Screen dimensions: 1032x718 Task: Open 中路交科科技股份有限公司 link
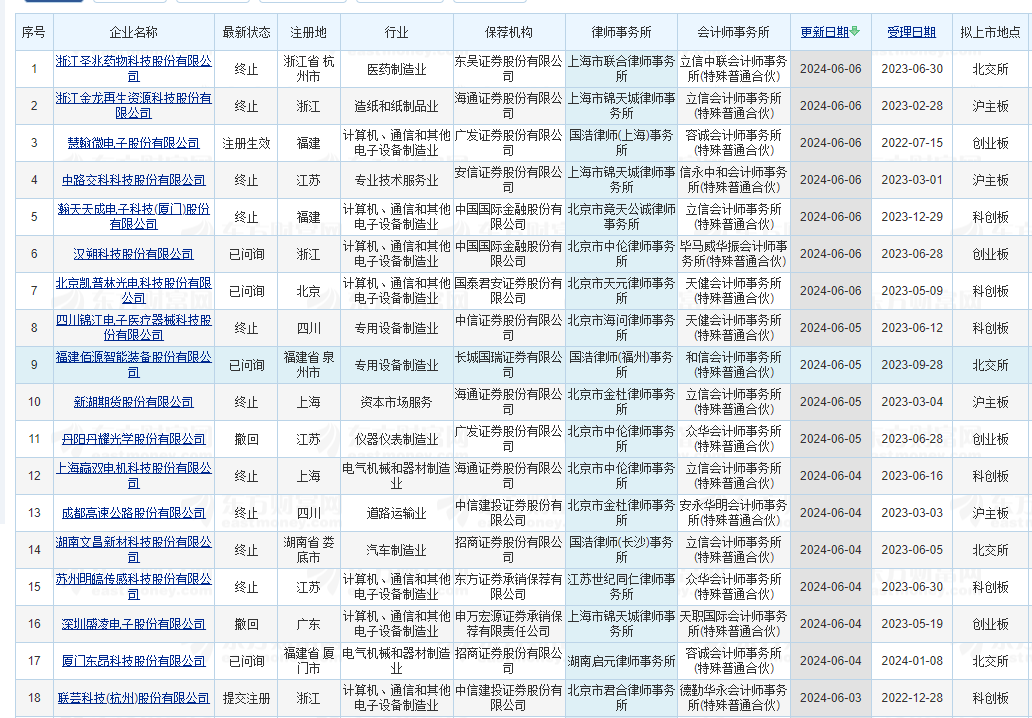pyautogui.click(x=134, y=180)
